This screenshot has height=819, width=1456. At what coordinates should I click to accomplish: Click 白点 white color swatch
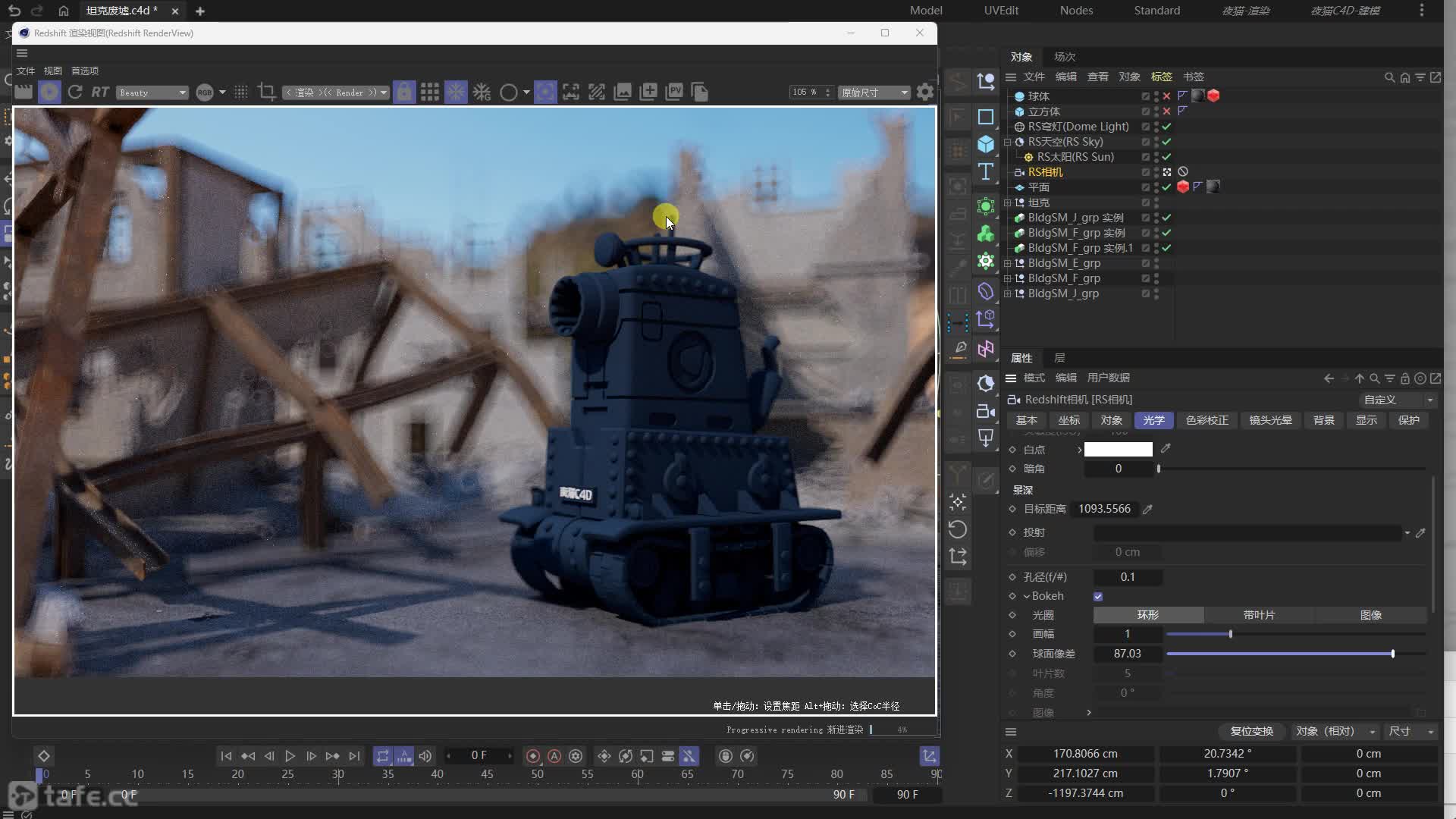click(x=1119, y=450)
